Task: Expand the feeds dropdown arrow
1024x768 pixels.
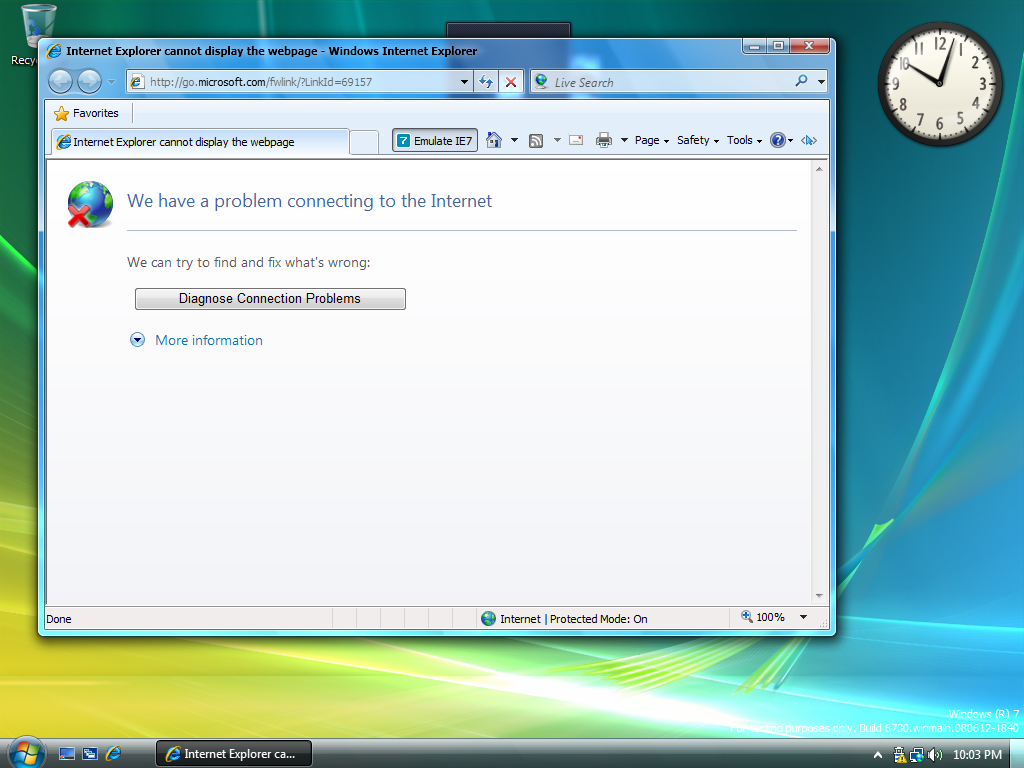Action: click(557, 140)
